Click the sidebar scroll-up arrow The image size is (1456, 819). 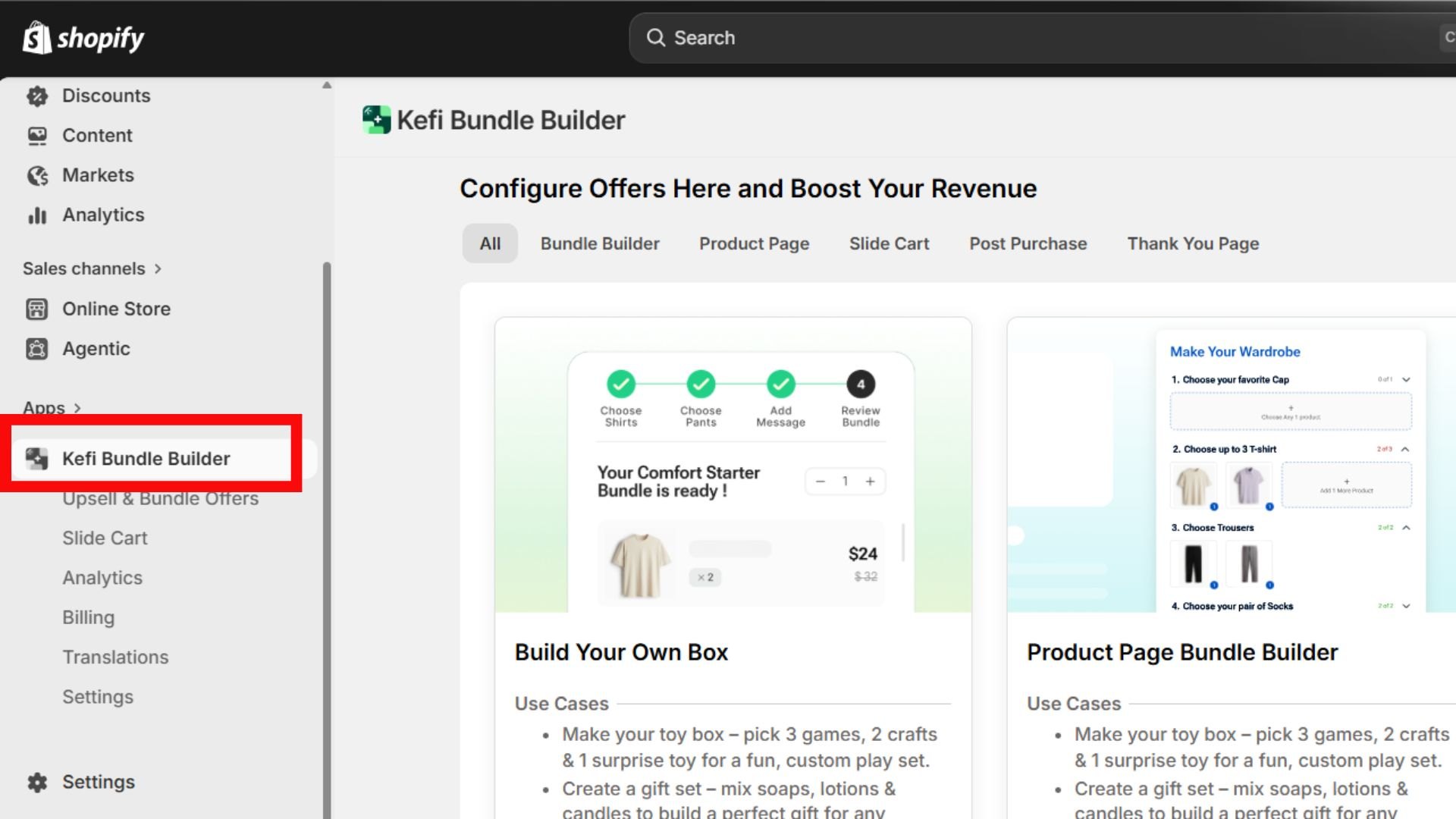(327, 85)
